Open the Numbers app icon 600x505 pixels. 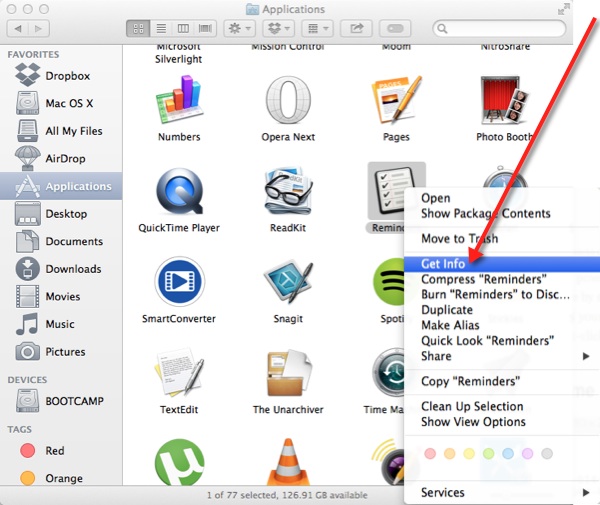click(179, 99)
